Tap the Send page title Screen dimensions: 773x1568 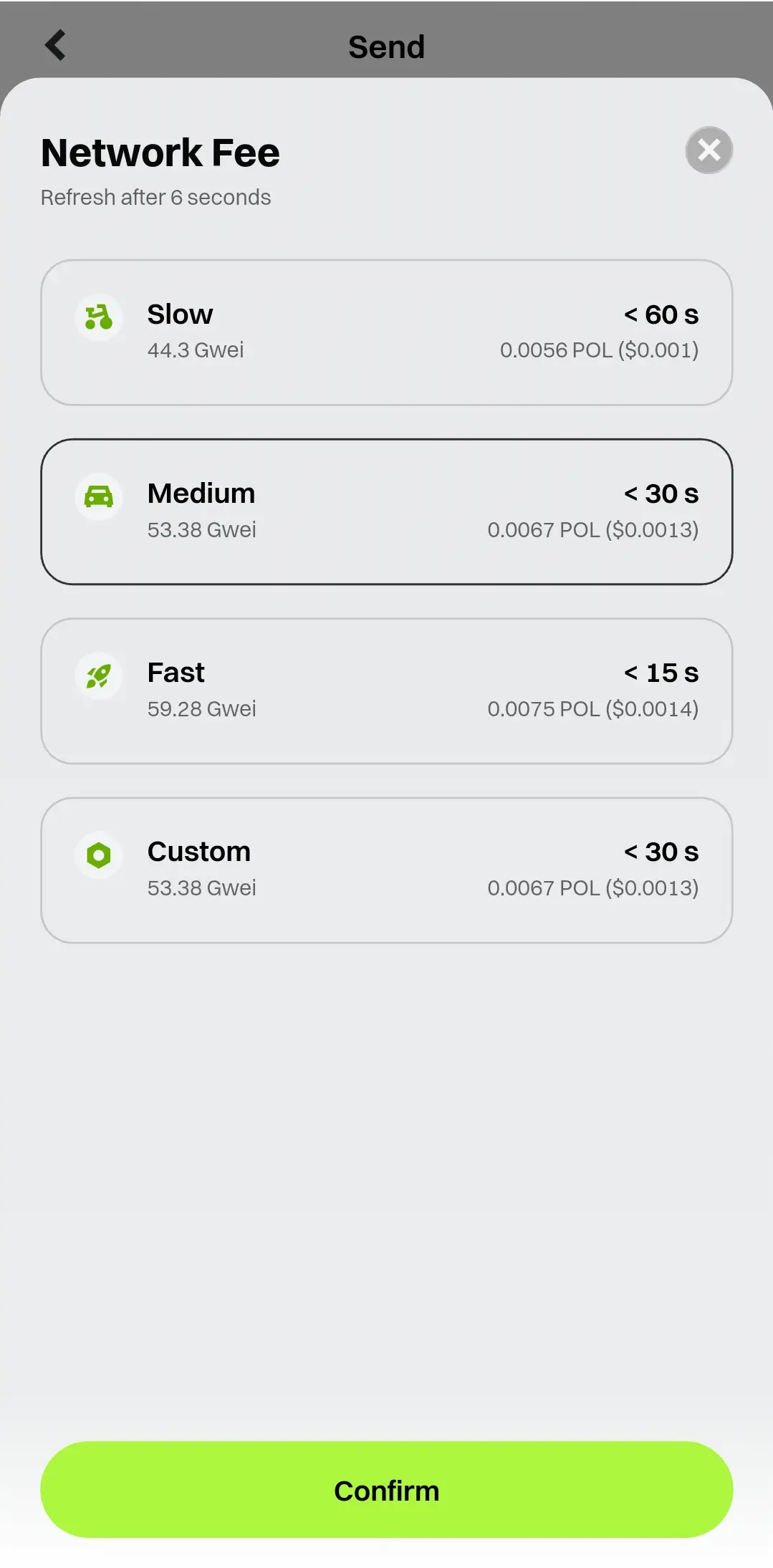tap(386, 47)
